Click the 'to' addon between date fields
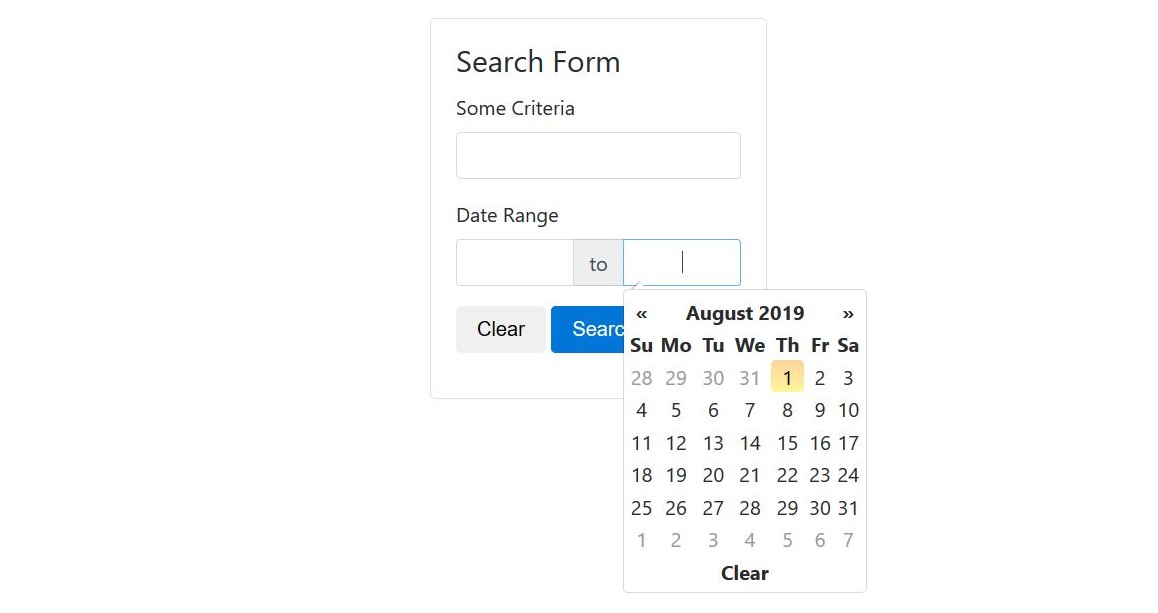 [598, 262]
